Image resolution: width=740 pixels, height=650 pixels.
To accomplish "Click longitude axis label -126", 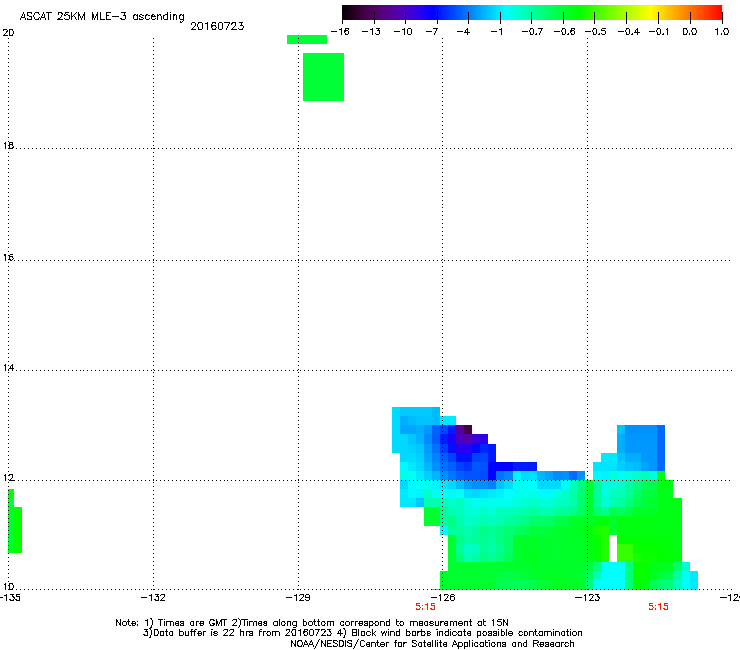I will [443, 598].
